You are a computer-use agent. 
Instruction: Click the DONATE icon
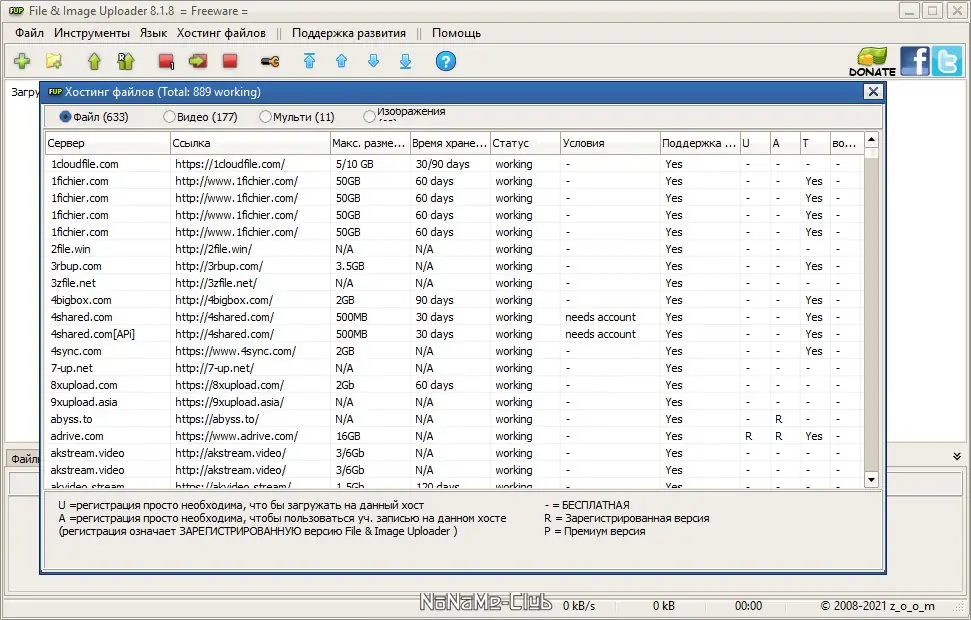coord(873,61)
